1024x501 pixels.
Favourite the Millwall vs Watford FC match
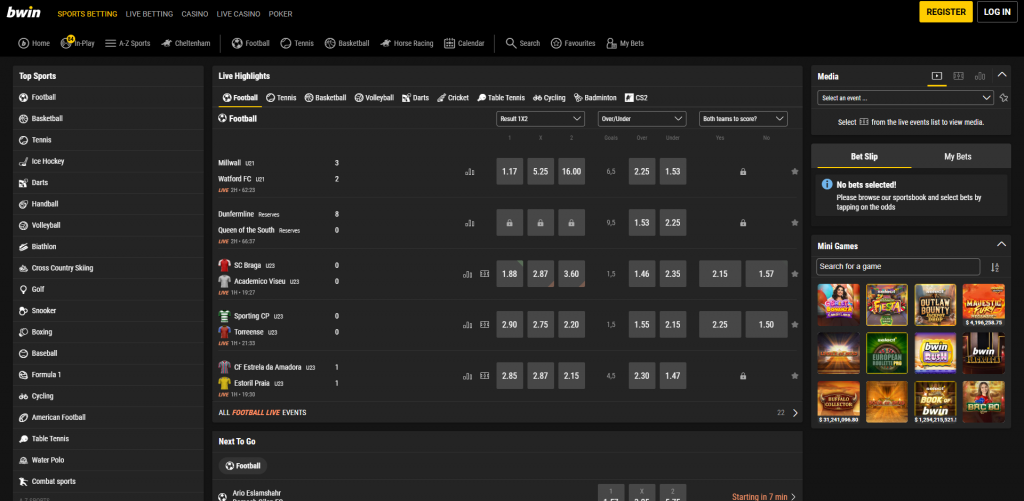coord(795,172)
